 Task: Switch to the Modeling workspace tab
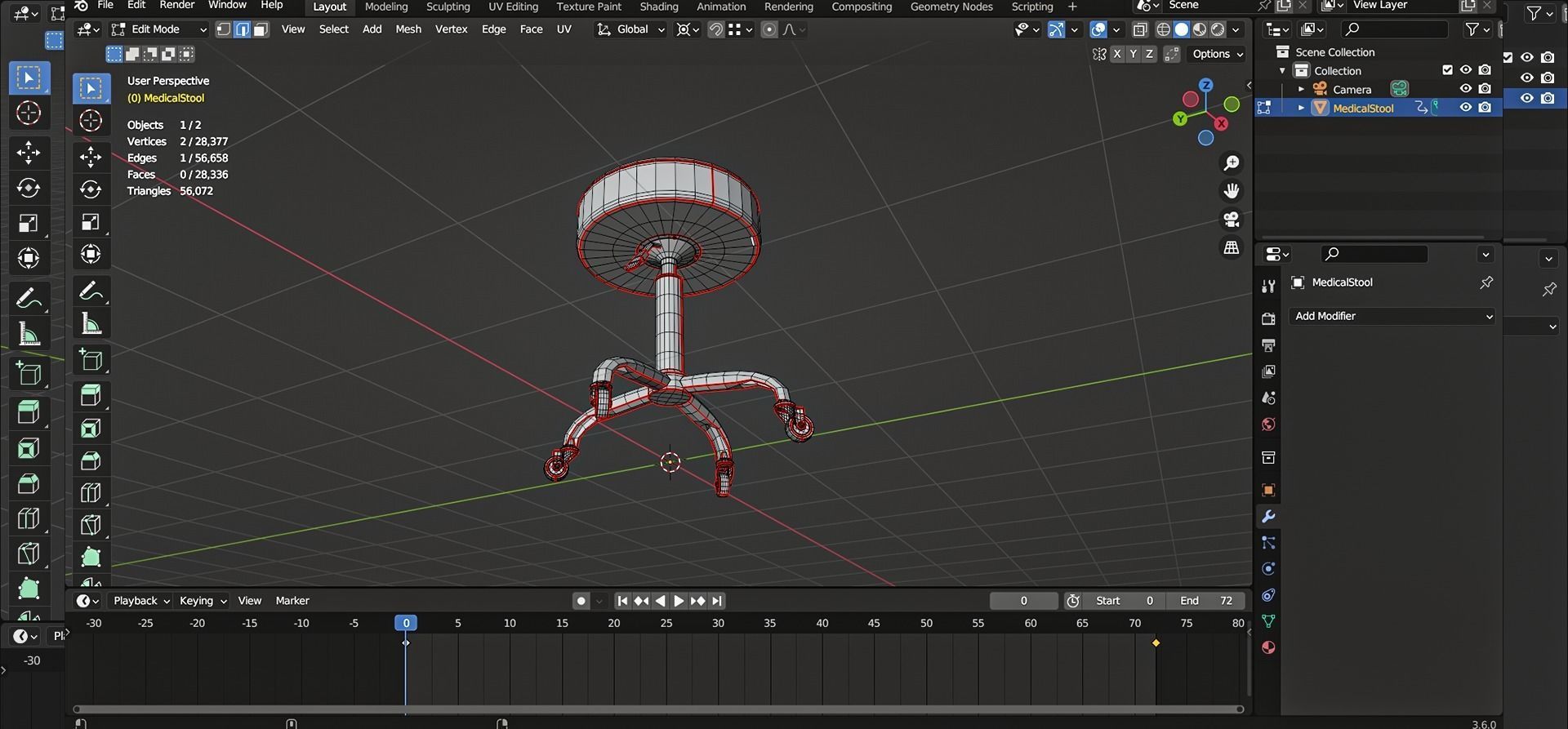click(x=386, y=7)
